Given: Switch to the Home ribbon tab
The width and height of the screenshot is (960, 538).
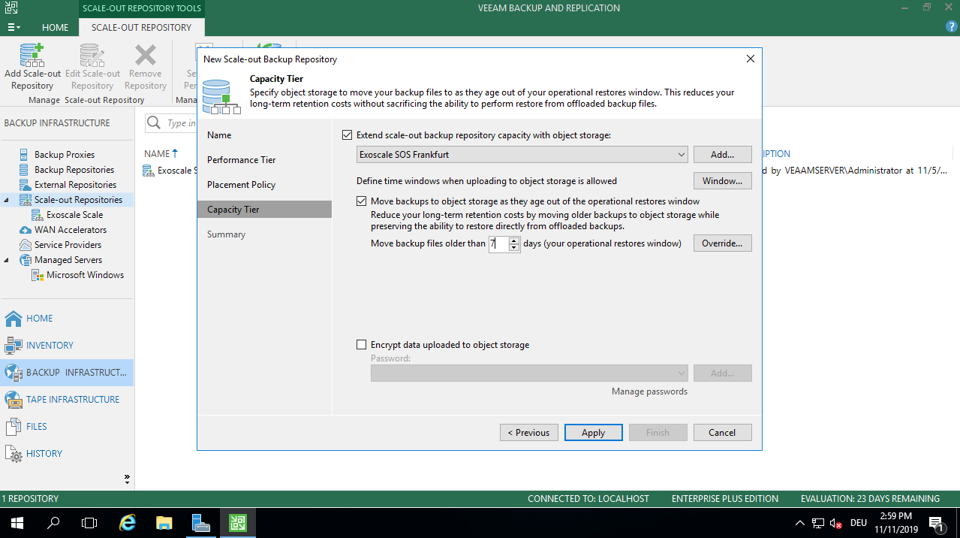Looking at the screenshot, I should [55, 27].
